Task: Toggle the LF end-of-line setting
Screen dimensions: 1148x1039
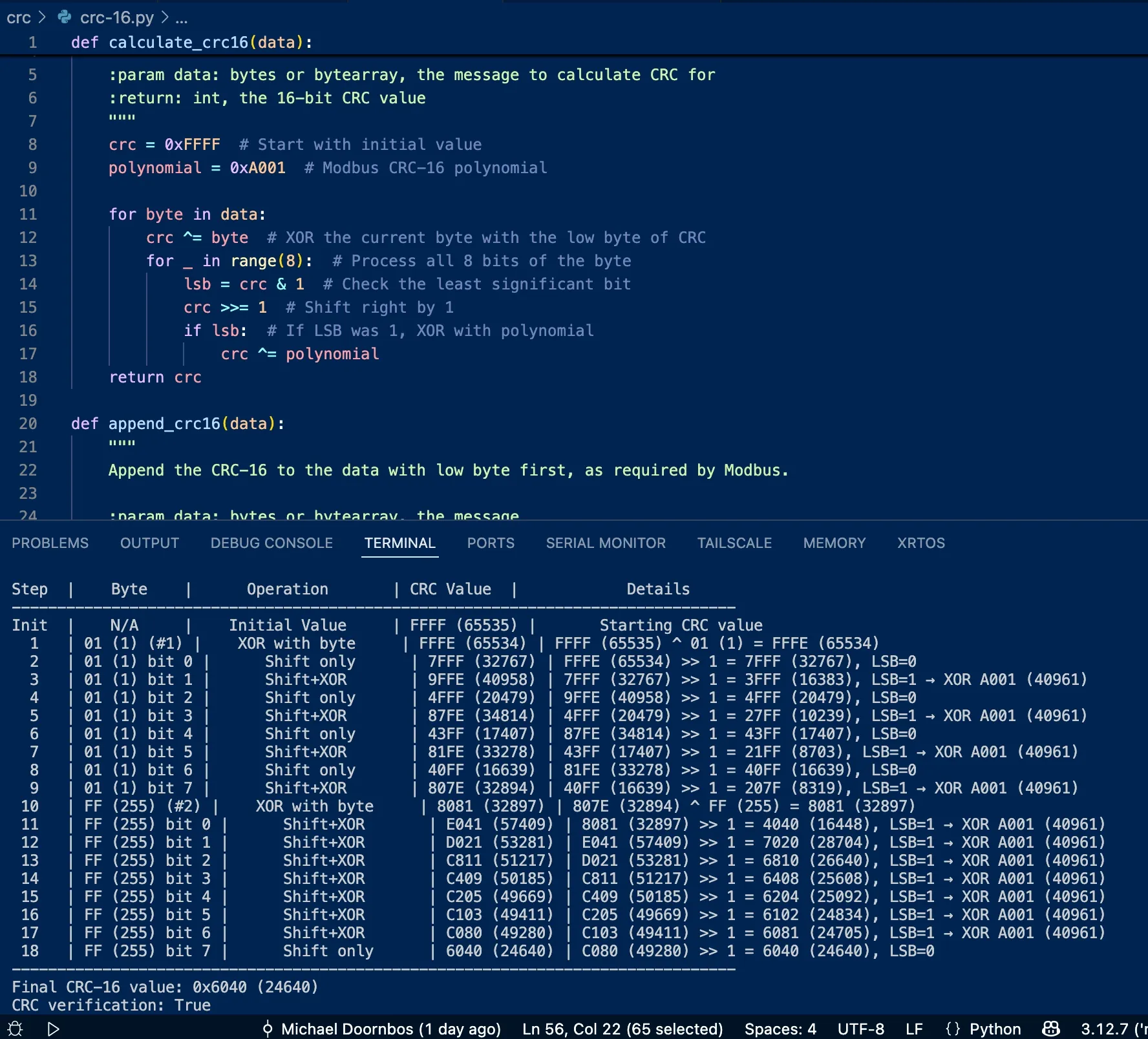Action: [x=914, y=1029]
